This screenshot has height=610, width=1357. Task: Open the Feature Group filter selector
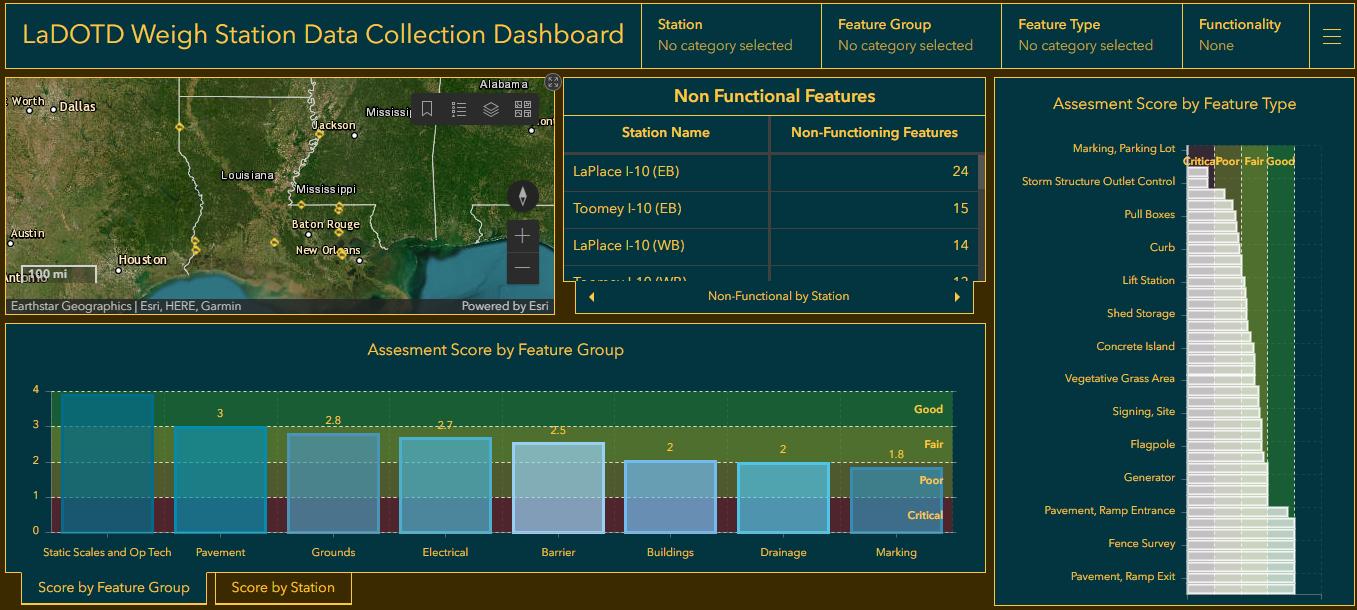910,35
